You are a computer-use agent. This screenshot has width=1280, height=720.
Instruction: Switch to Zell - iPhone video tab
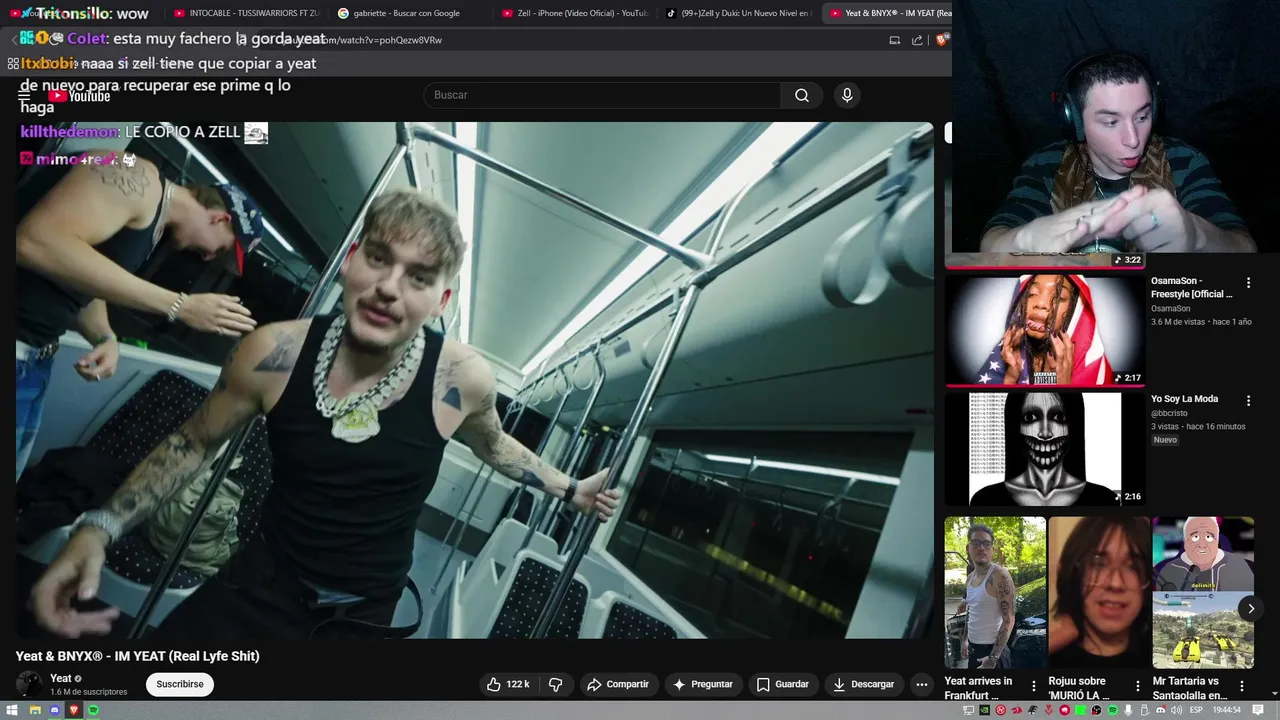click(574, 13)
